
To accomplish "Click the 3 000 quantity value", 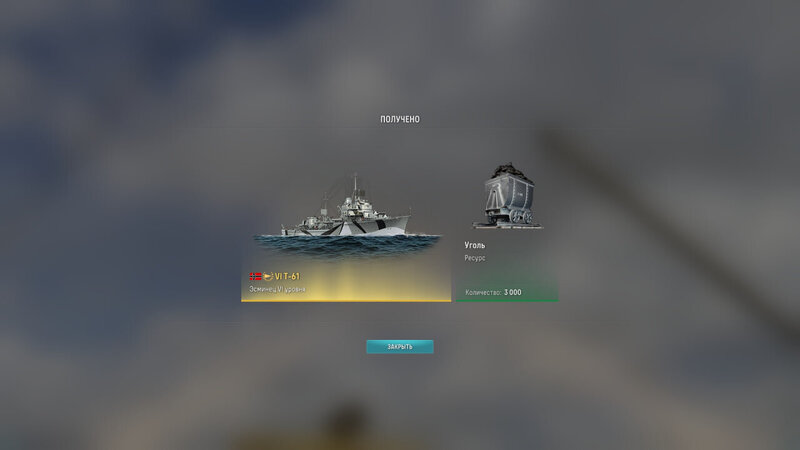I will click(513, 292).
